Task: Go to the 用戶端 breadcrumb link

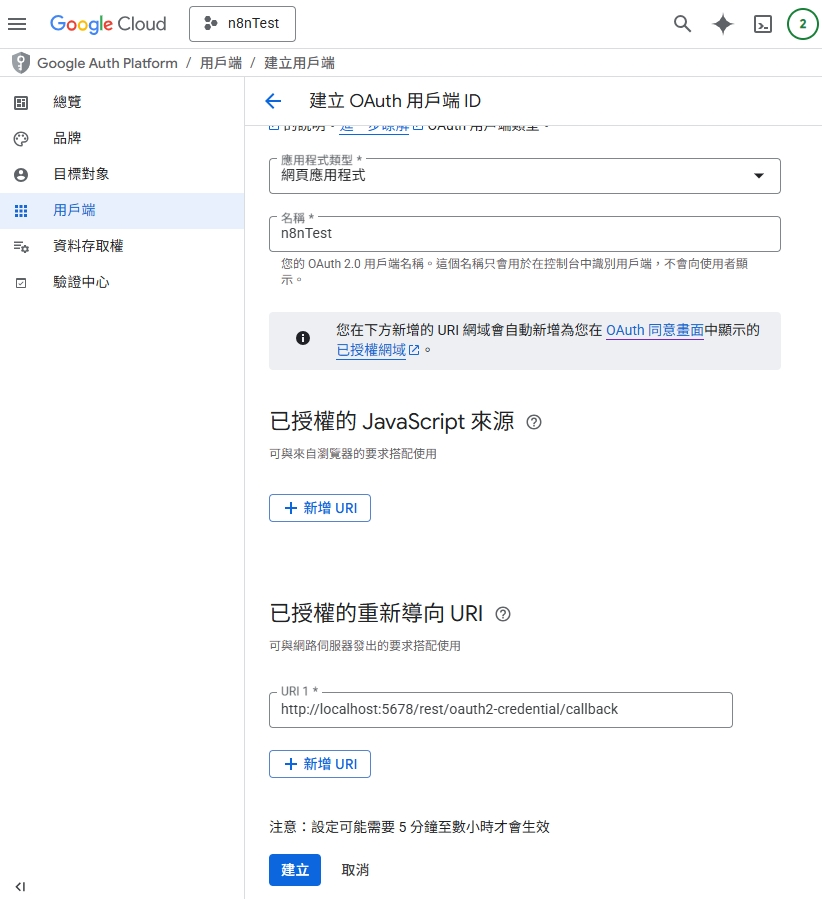Action: click(221, 63)
